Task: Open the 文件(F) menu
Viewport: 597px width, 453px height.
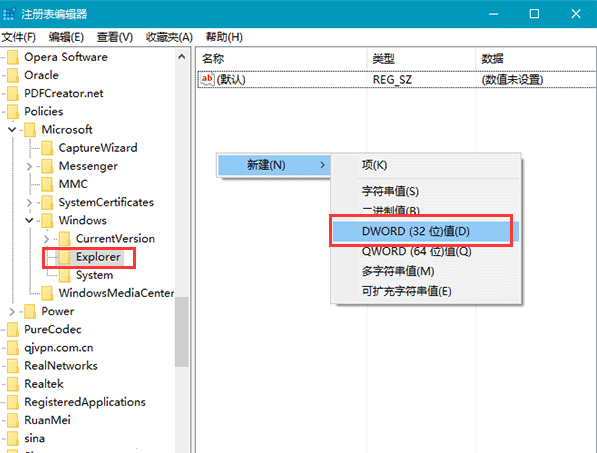Action: pos(19,37)
